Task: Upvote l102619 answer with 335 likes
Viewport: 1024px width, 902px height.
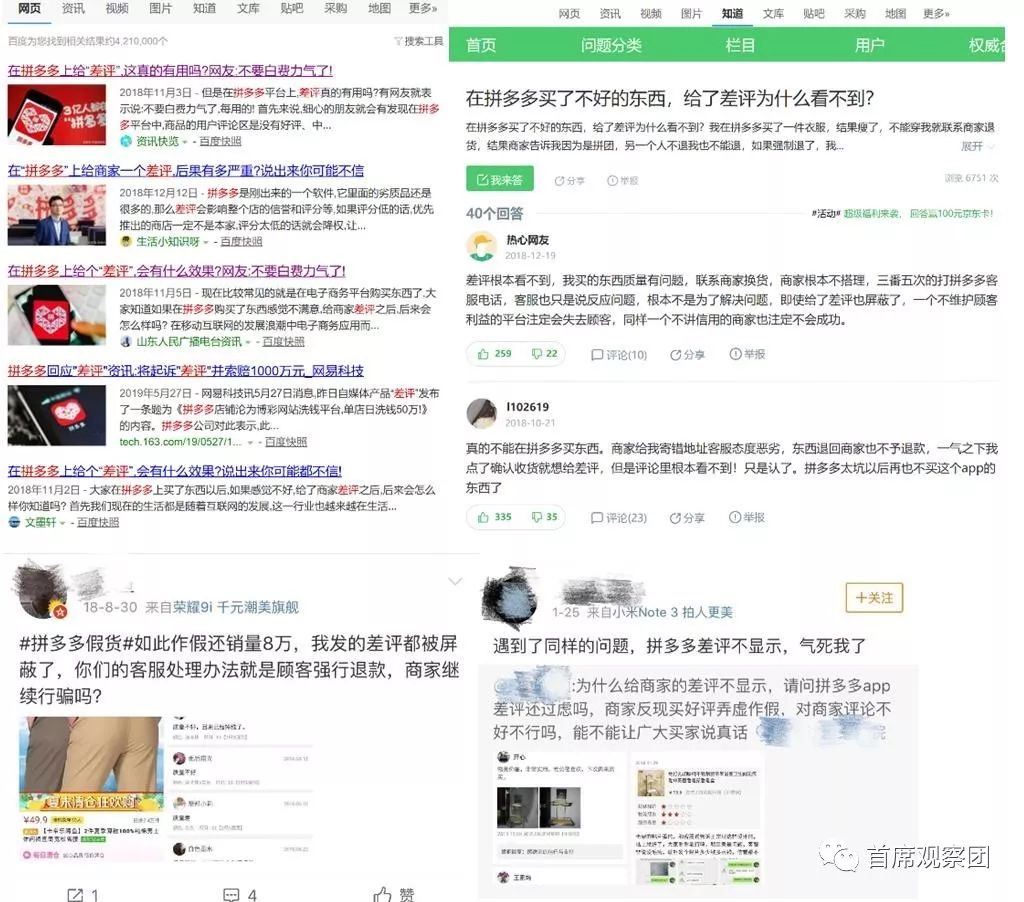Action: [494, 517]
